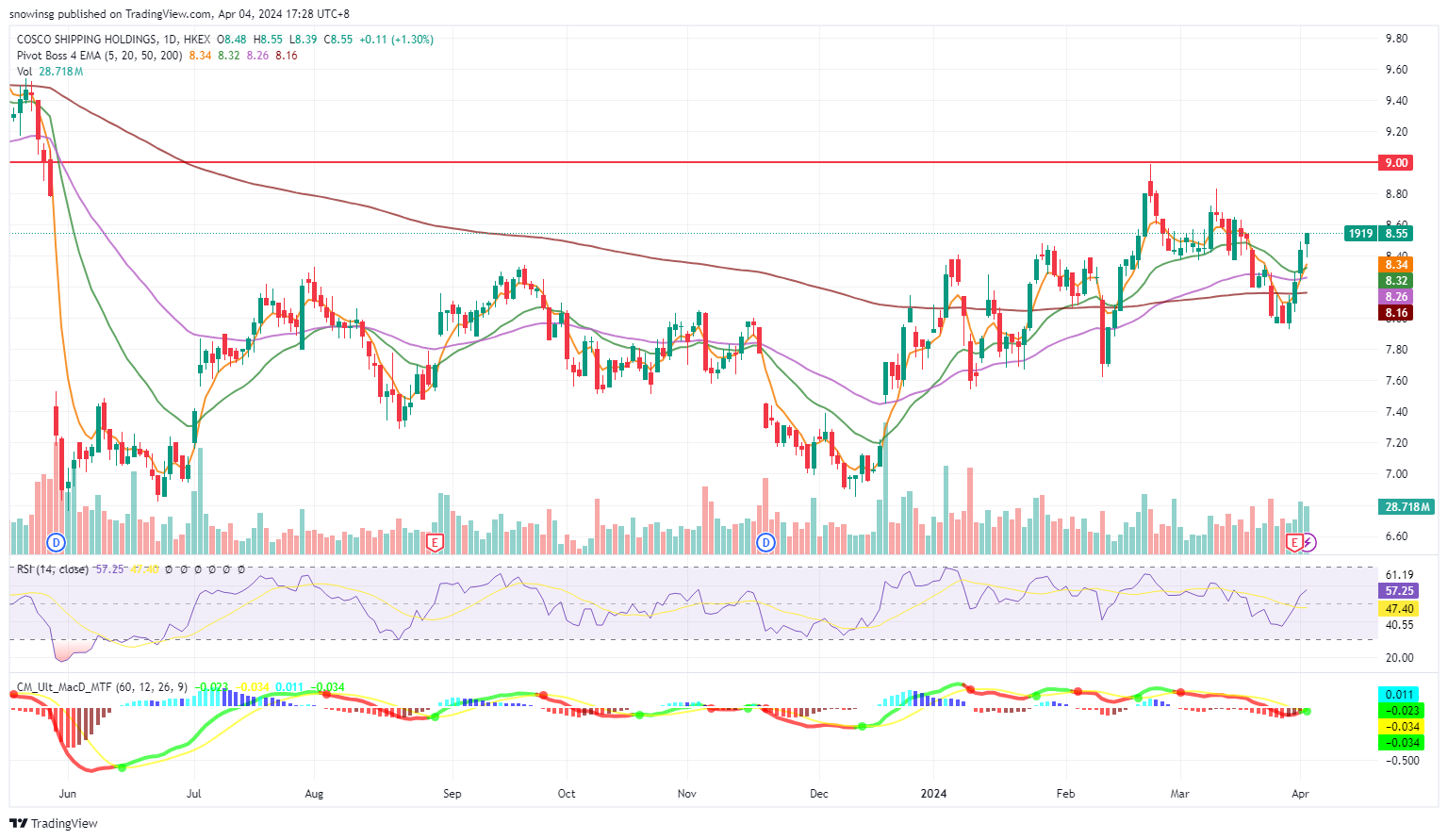Click the dividend D marker in mid-November
The height and width of the screenshot is (840, 1448).
coord(766,542)
